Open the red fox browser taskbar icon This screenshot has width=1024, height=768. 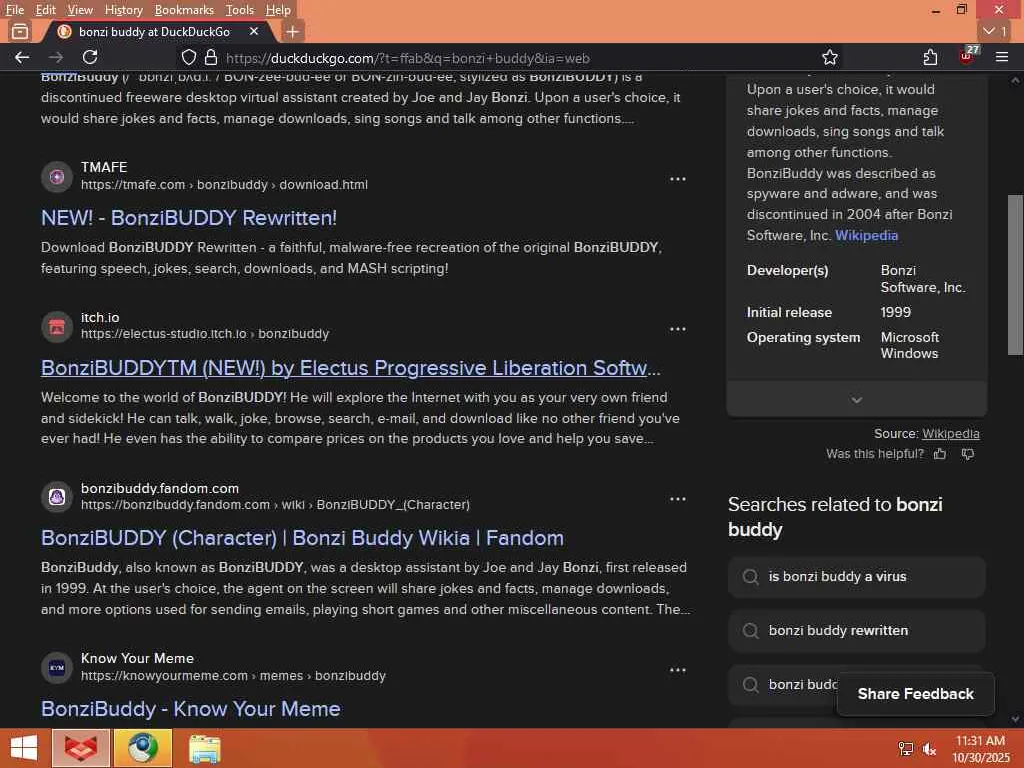point(81,748)
